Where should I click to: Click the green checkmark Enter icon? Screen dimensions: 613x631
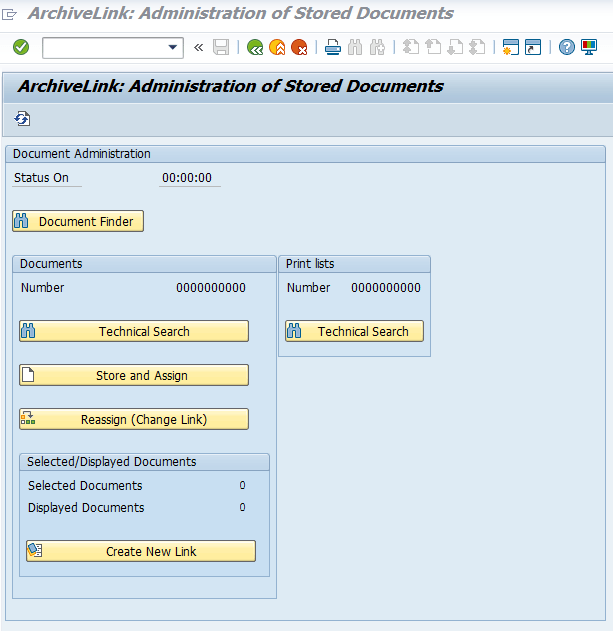(21, 47)
